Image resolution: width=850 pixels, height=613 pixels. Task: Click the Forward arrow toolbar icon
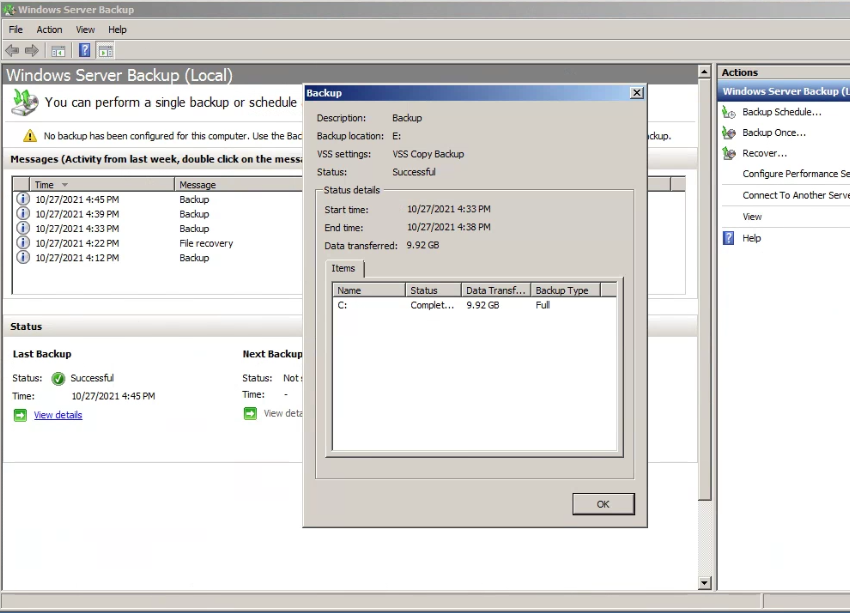coord(32,51)
